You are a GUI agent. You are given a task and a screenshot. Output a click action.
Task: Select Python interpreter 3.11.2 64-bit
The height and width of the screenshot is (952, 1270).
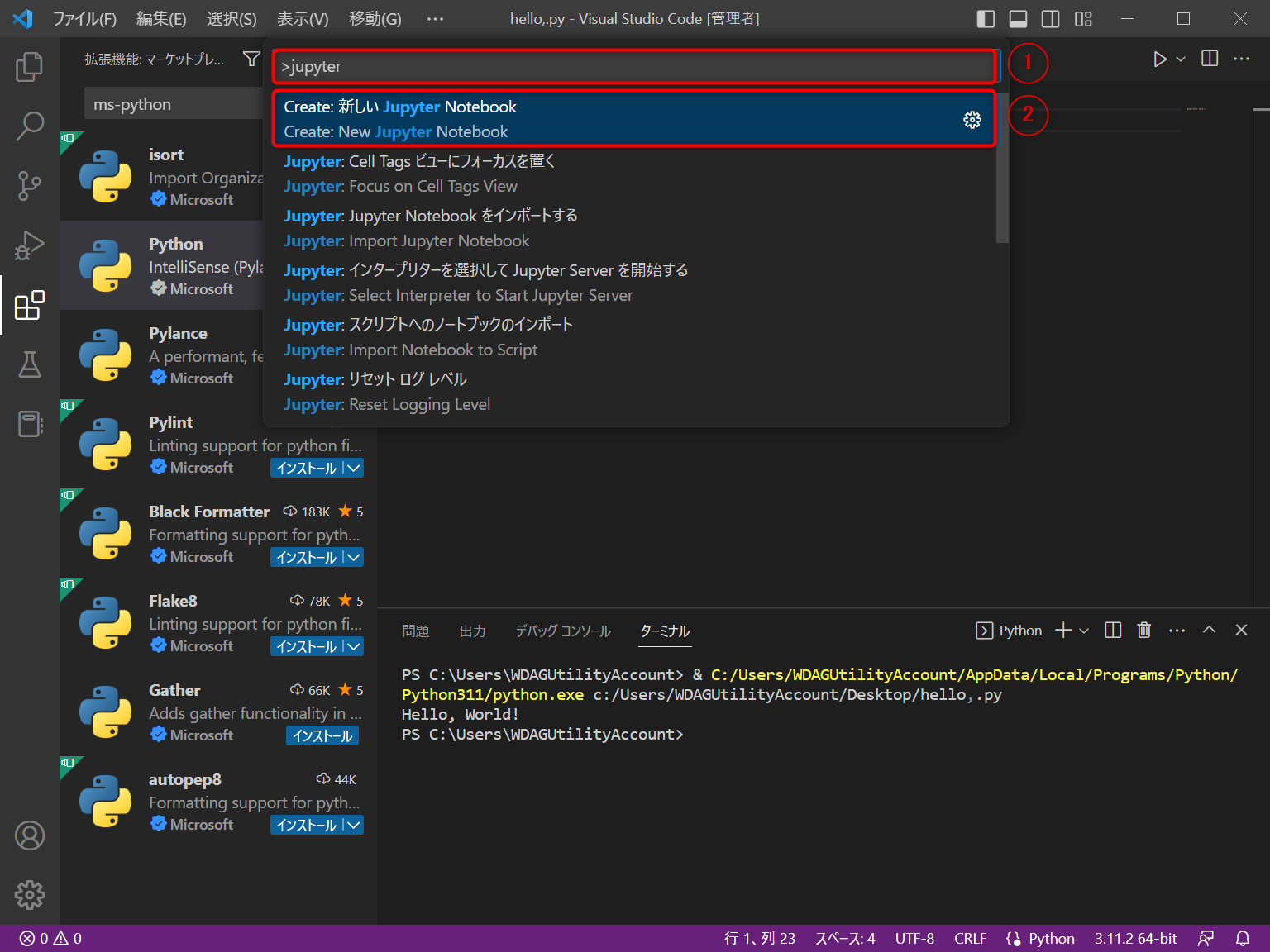[1136, 939]
